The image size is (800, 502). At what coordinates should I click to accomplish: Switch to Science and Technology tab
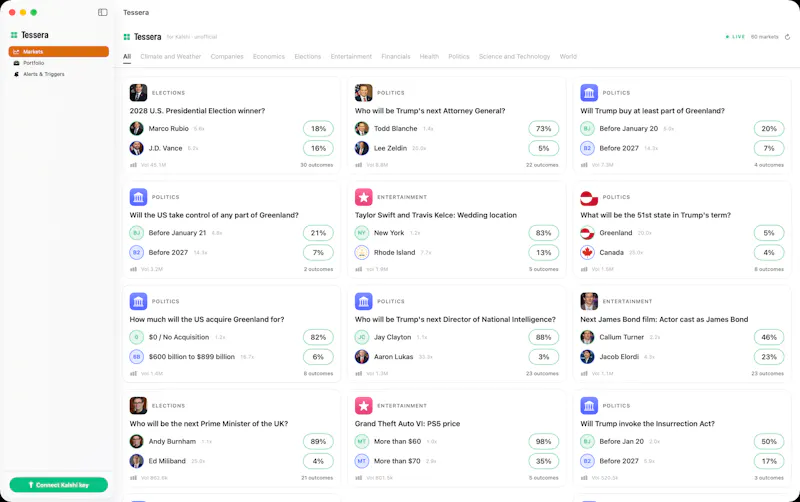click(x=514, y=57)
